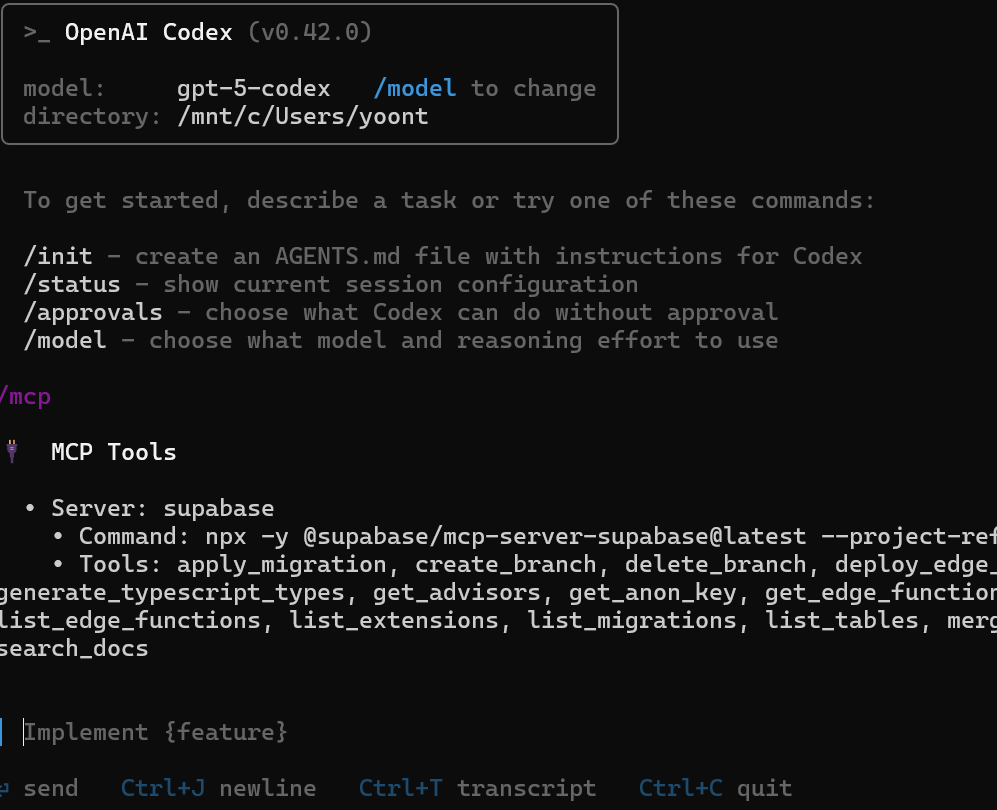This screenshot has height=810, width=997.
Task: Click the purple /mcp command text
Action: coord(25,397)
